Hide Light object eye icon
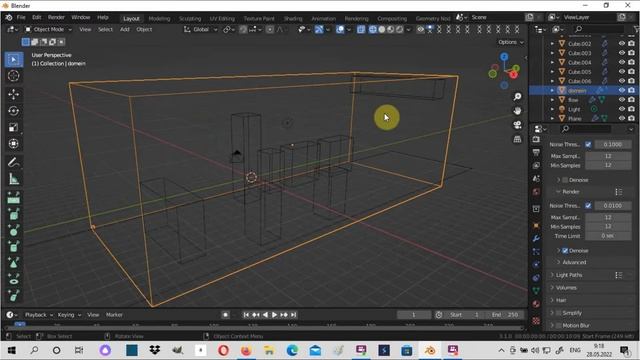Screen dimensions: 640x360 pyautogui.click(x=622, y=109)
